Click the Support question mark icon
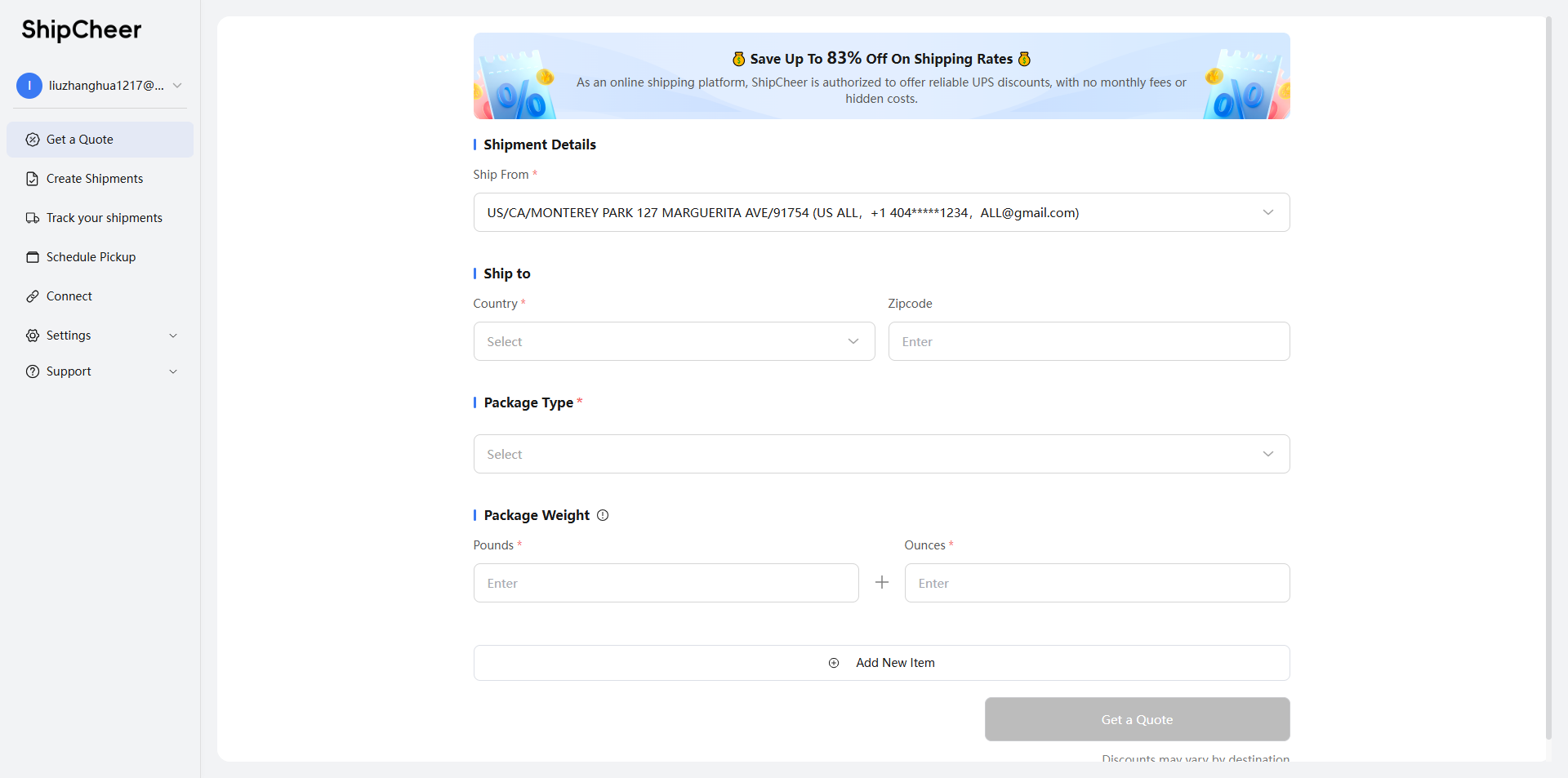The image size is (1568, 778). pyautogui.click(x=33, y=371)
